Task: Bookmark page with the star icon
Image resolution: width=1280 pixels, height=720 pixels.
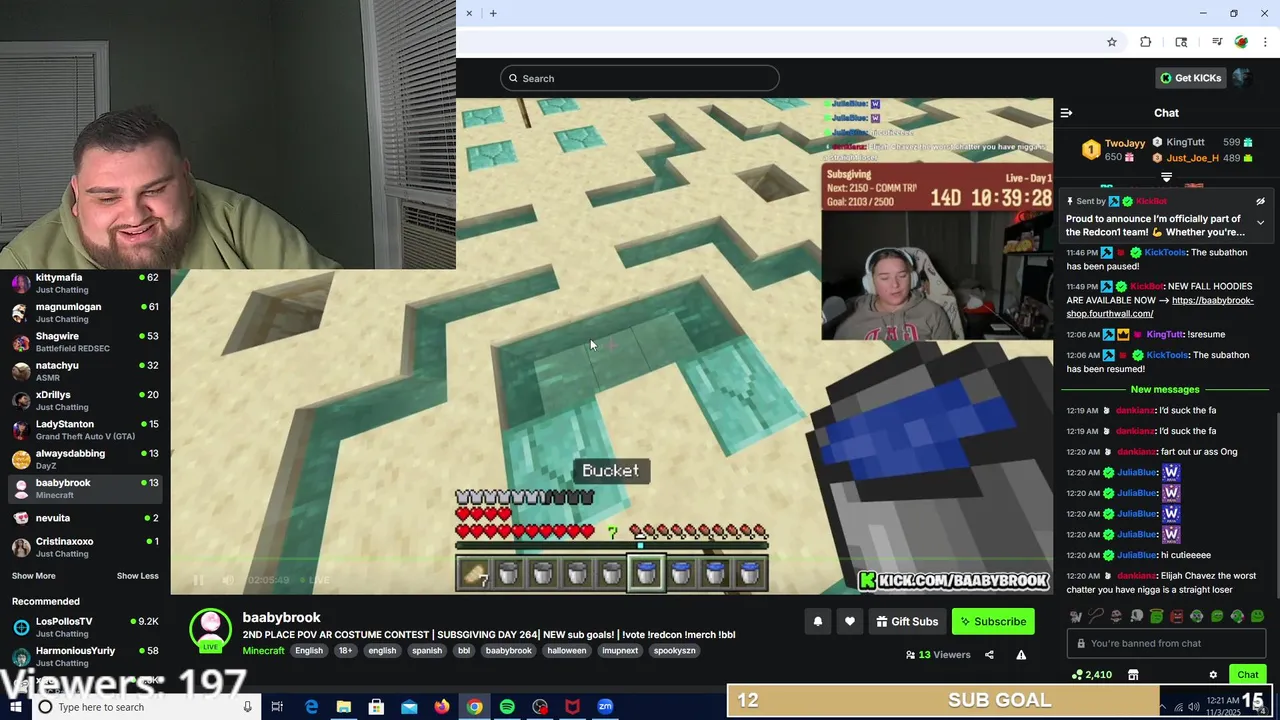Action: pyautogui.click(x=1111, y=42)
